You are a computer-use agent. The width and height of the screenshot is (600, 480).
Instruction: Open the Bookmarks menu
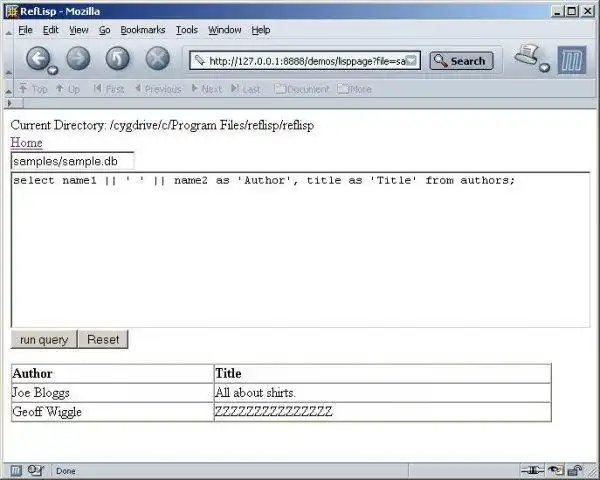143,30
